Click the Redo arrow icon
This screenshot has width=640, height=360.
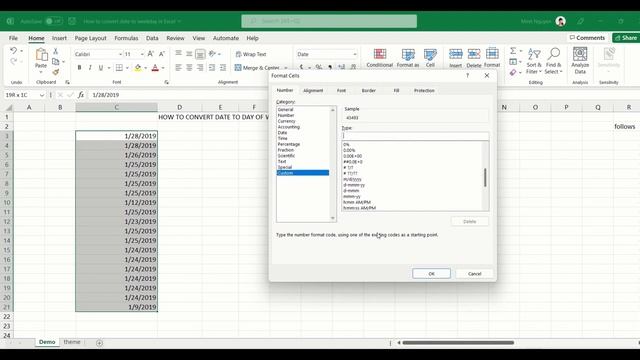(13, 61)
